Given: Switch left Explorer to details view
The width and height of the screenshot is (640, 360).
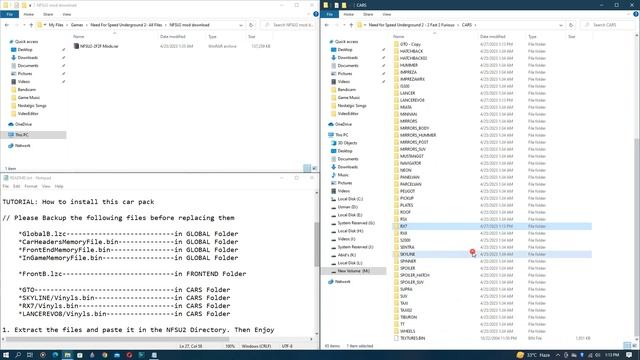Looking at the screenshot, I should [307, 168].
